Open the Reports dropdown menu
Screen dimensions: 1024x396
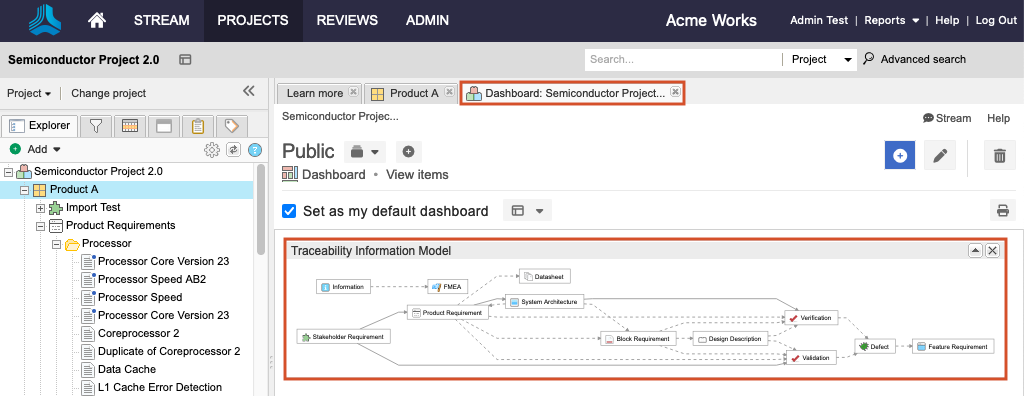pyautogui.click(x=891, y=20)
